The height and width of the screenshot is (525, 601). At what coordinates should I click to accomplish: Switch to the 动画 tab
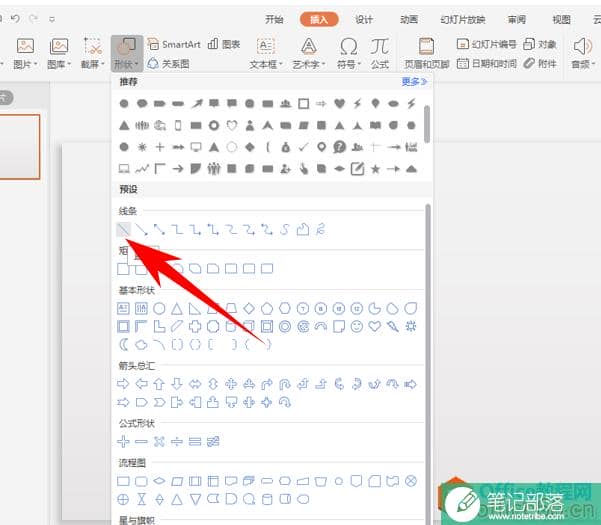tap(409, 19)
